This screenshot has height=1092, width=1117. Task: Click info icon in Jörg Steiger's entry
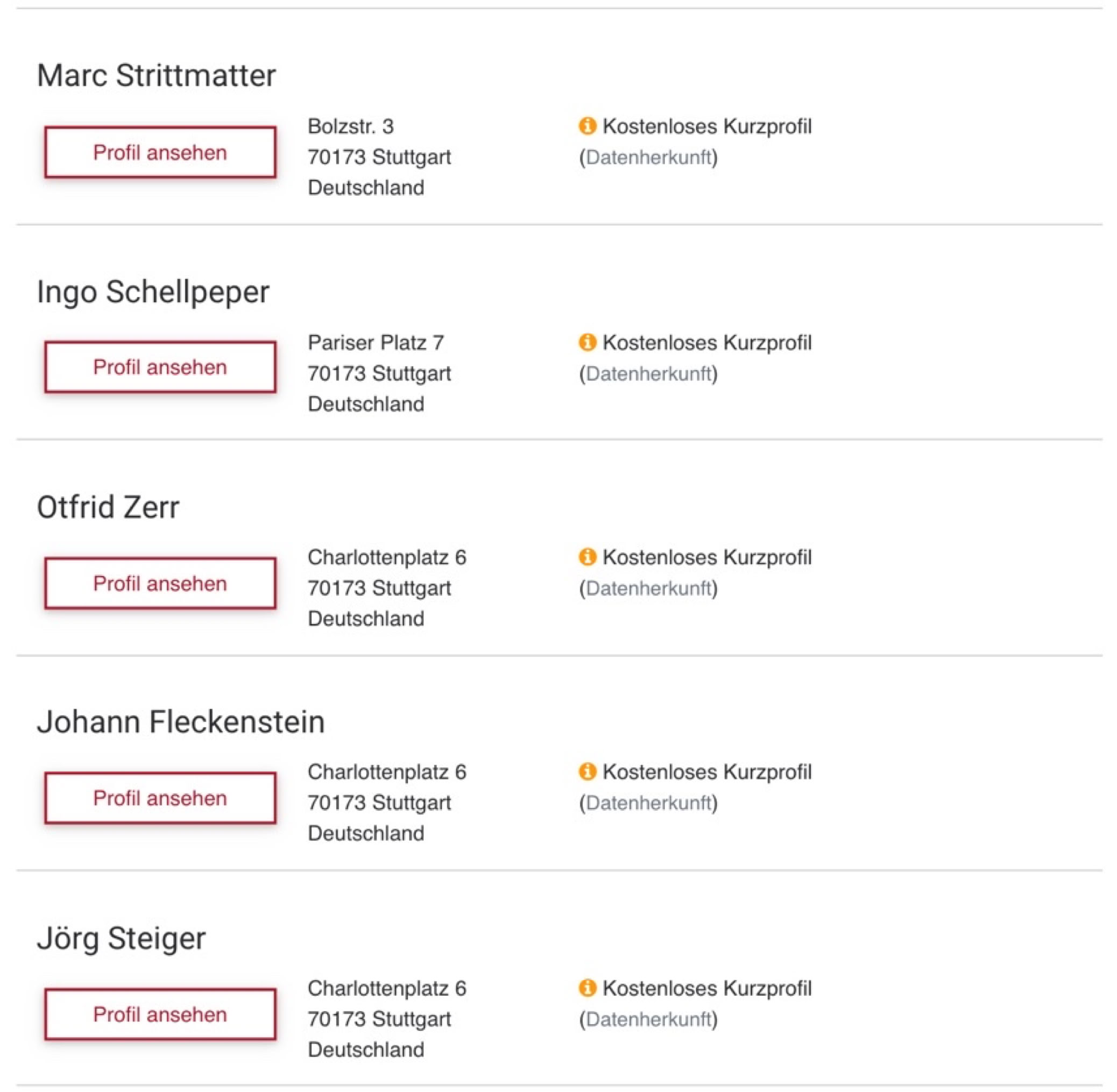[587, 988]
